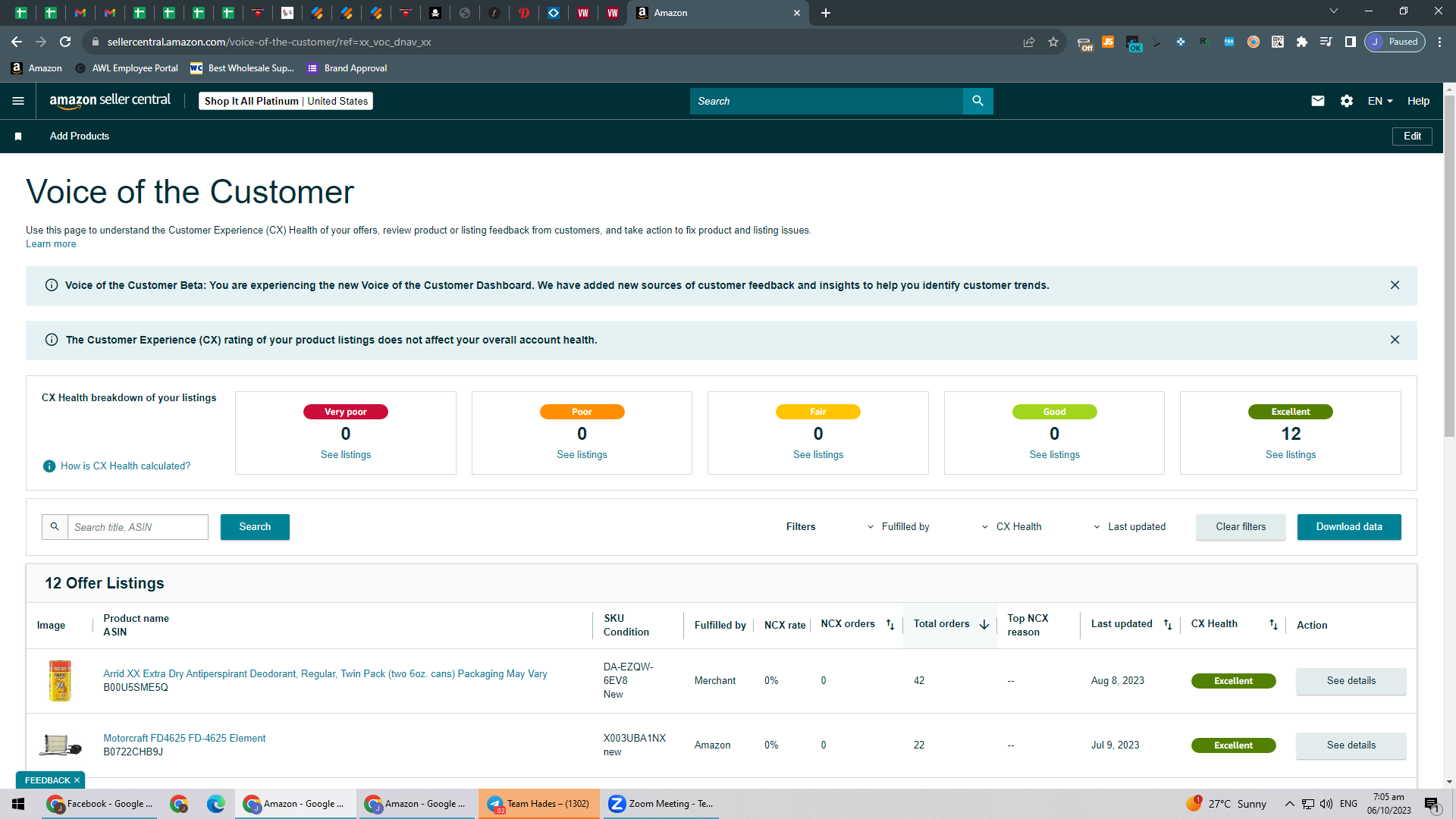Screen dimensions: 1456x819
Task: Open the Windows Start menu
Action: click(18, 804)
